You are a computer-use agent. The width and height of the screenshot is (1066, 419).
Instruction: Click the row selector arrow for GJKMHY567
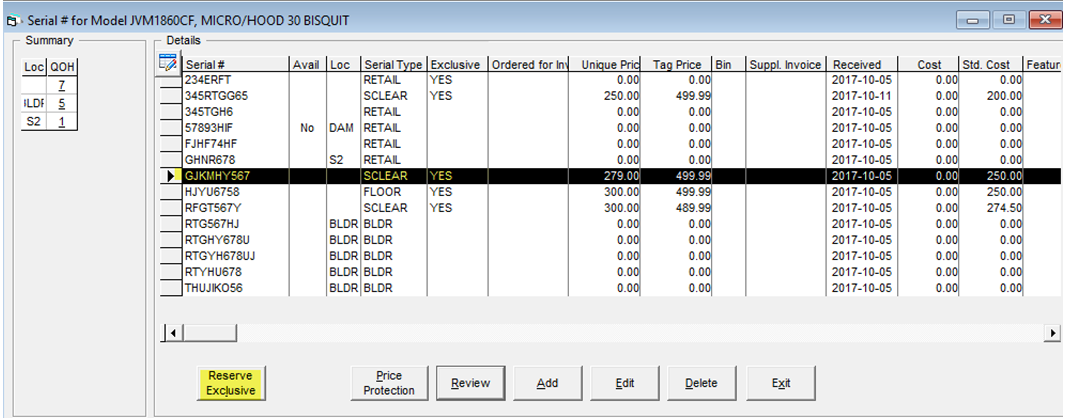click(x=170, y=175)
